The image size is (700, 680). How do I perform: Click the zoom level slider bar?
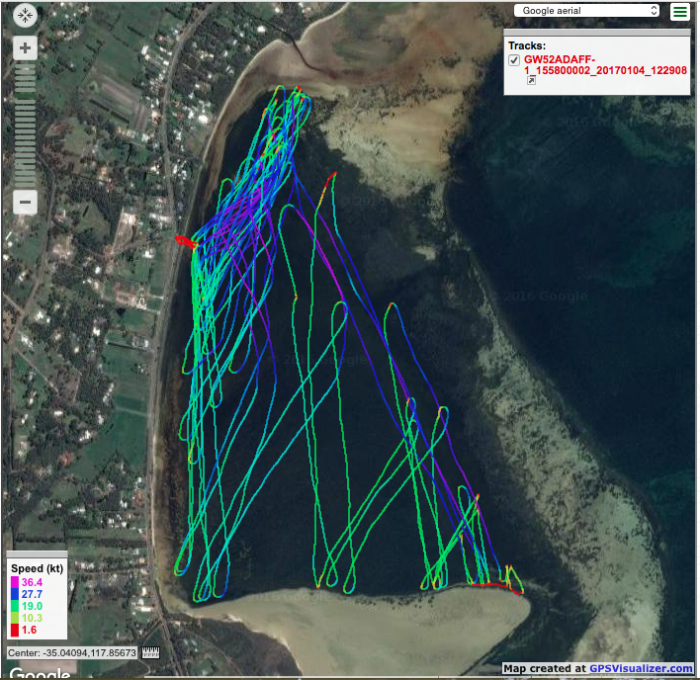click(25, 125)
